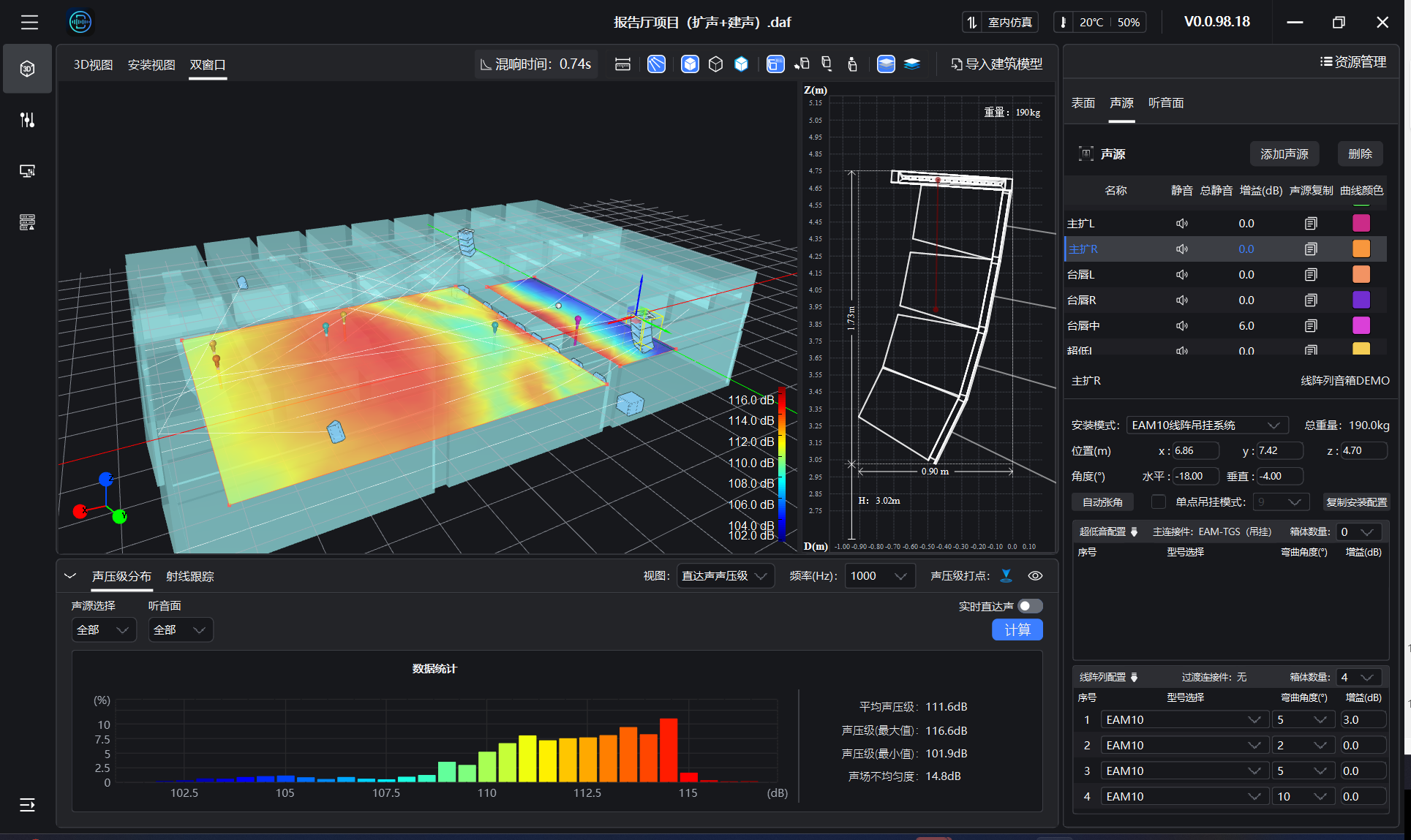Switch to the 安装视图 tab
Screen dimensions: 1411x840
click(151, 65)
